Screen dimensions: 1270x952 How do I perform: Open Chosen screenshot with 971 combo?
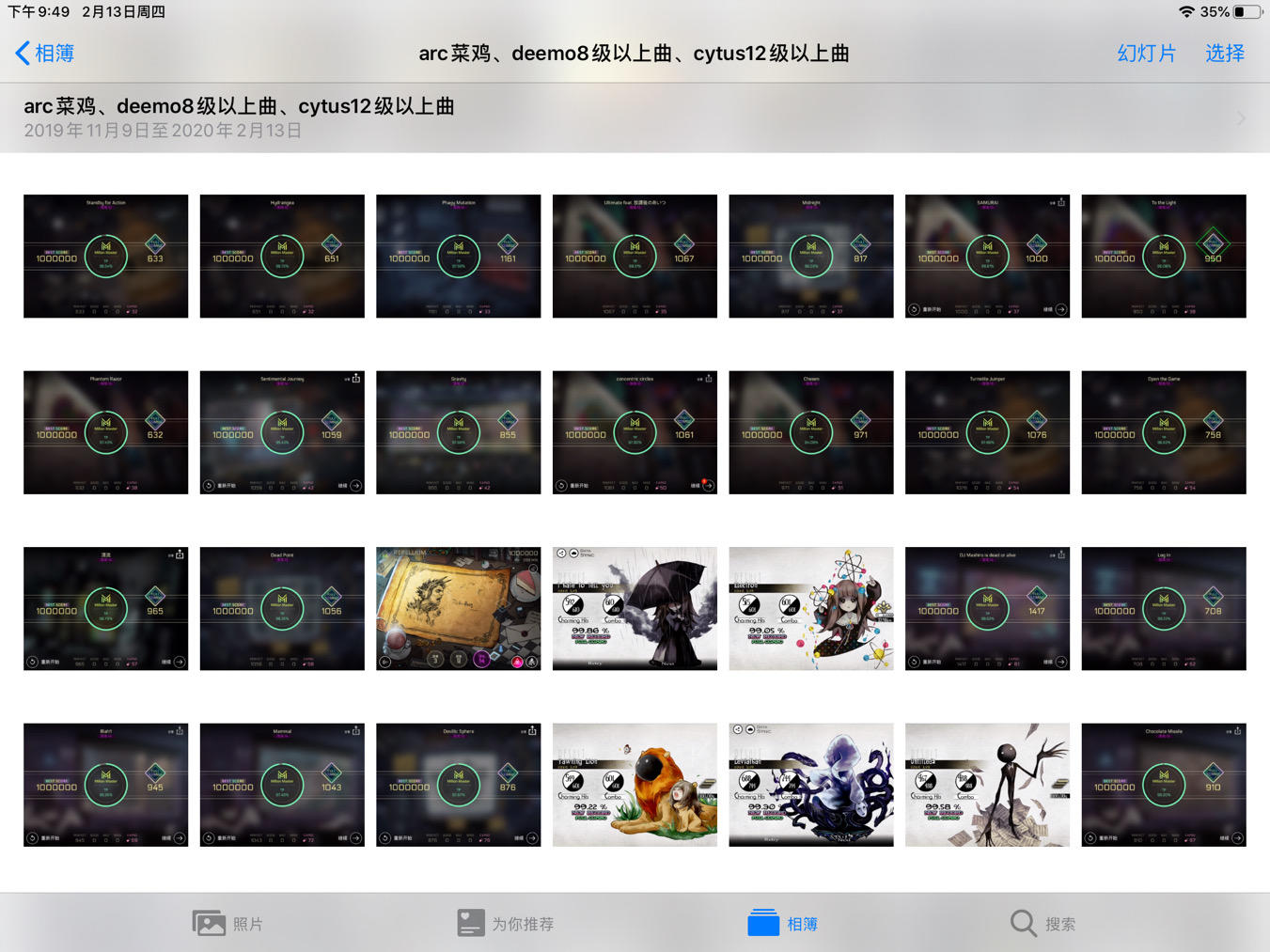pyautogui.click(x=811, y=432)
